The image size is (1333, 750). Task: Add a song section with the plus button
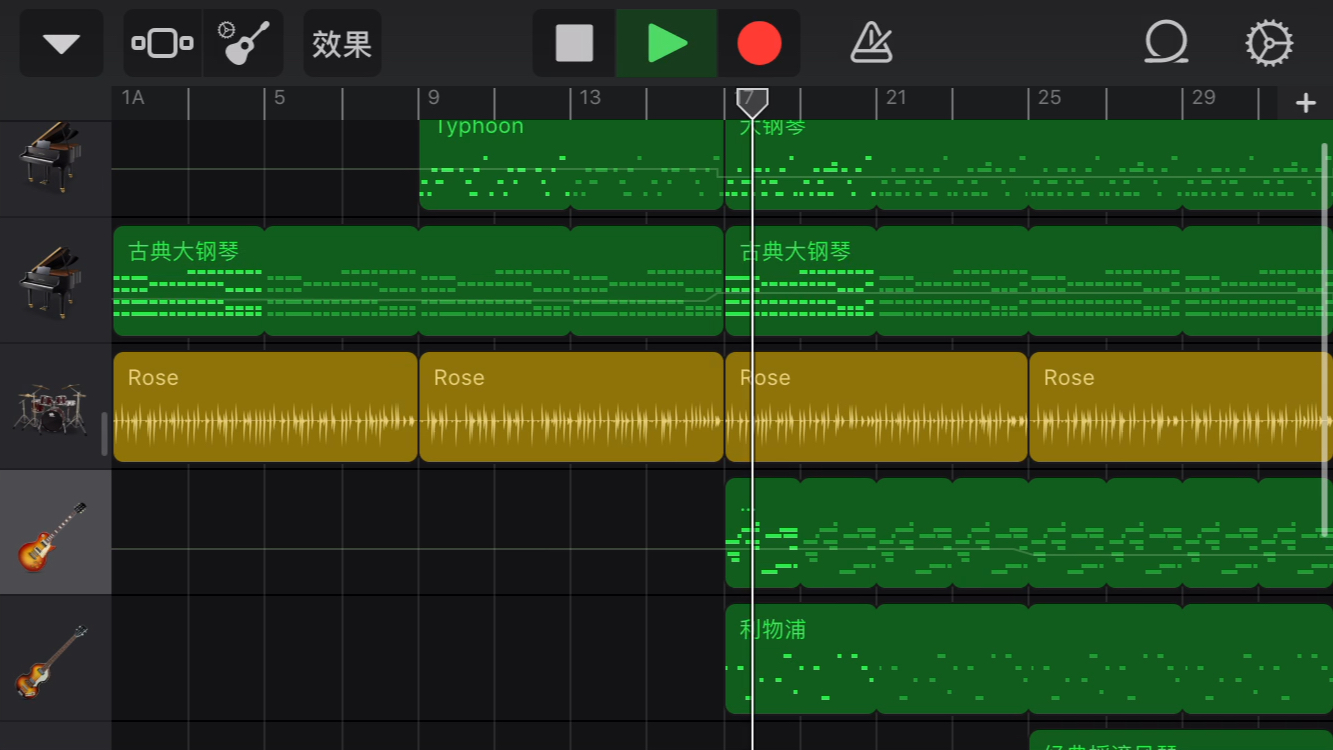pyautogui.click(x=1305, y=103)
